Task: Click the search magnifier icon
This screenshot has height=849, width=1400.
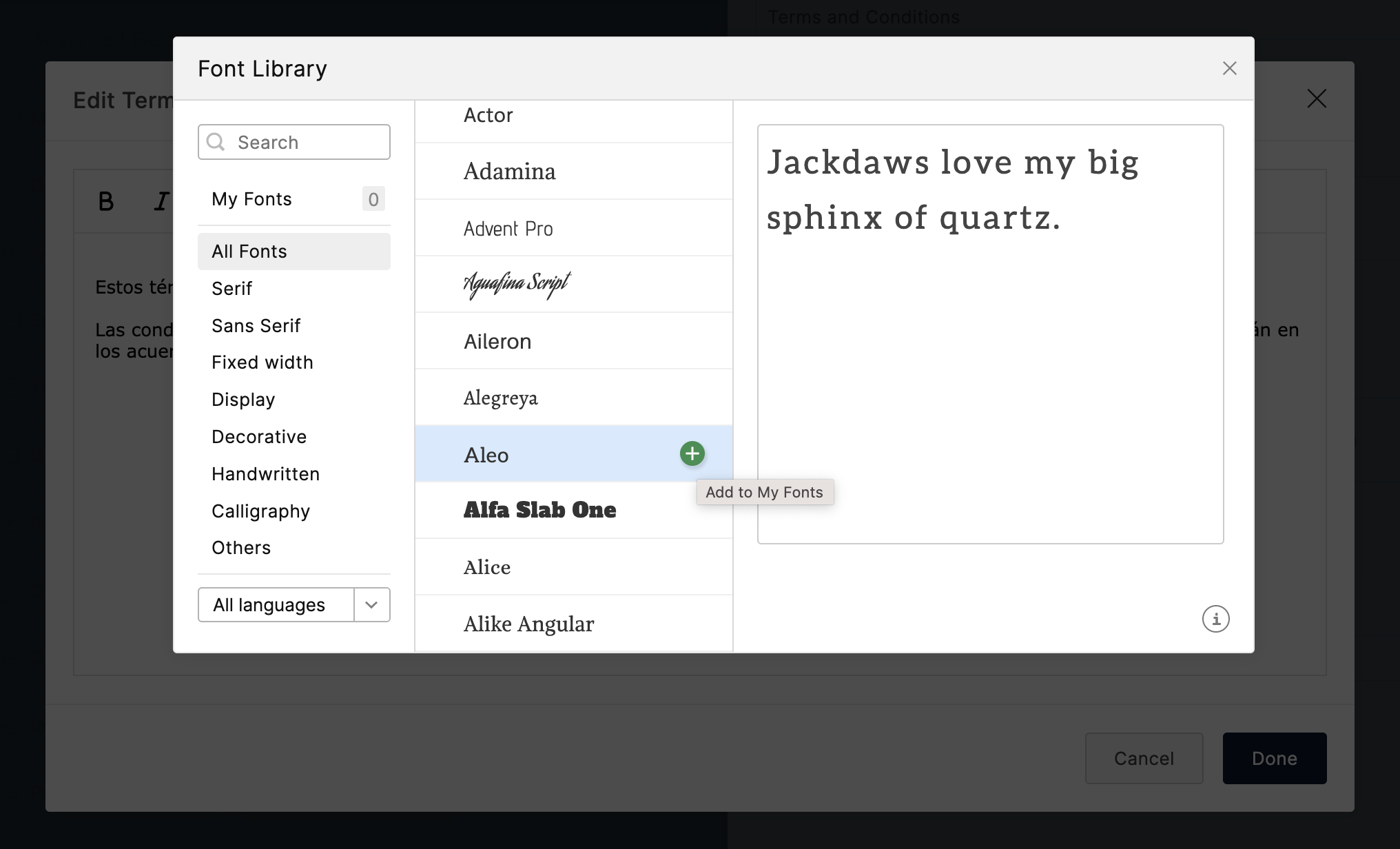Action: click(216, 142)
